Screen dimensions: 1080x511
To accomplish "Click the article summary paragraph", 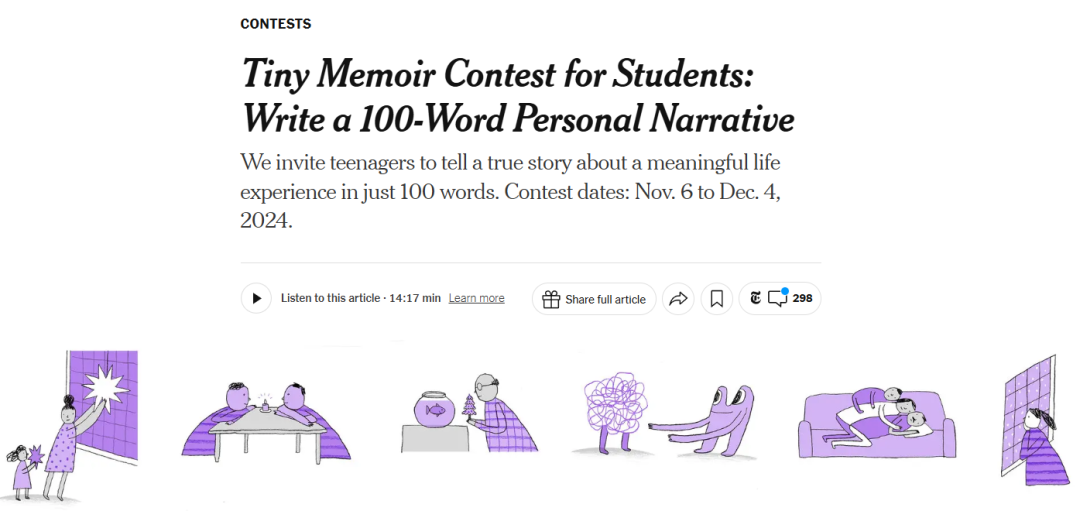I will pyautogui.click(x=510, y=192).
